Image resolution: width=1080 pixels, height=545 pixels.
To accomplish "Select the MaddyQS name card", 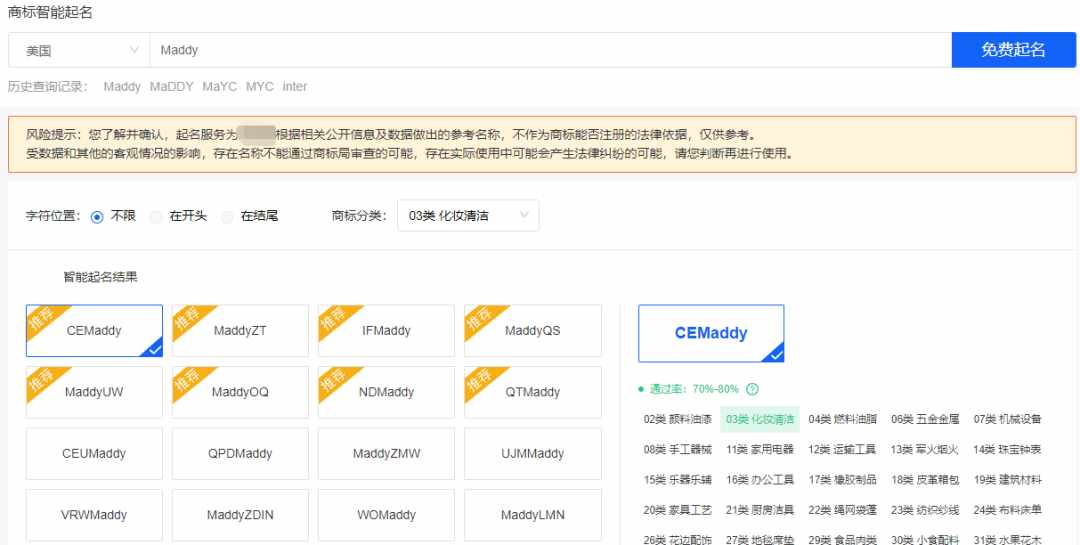I will click(532, 331).
